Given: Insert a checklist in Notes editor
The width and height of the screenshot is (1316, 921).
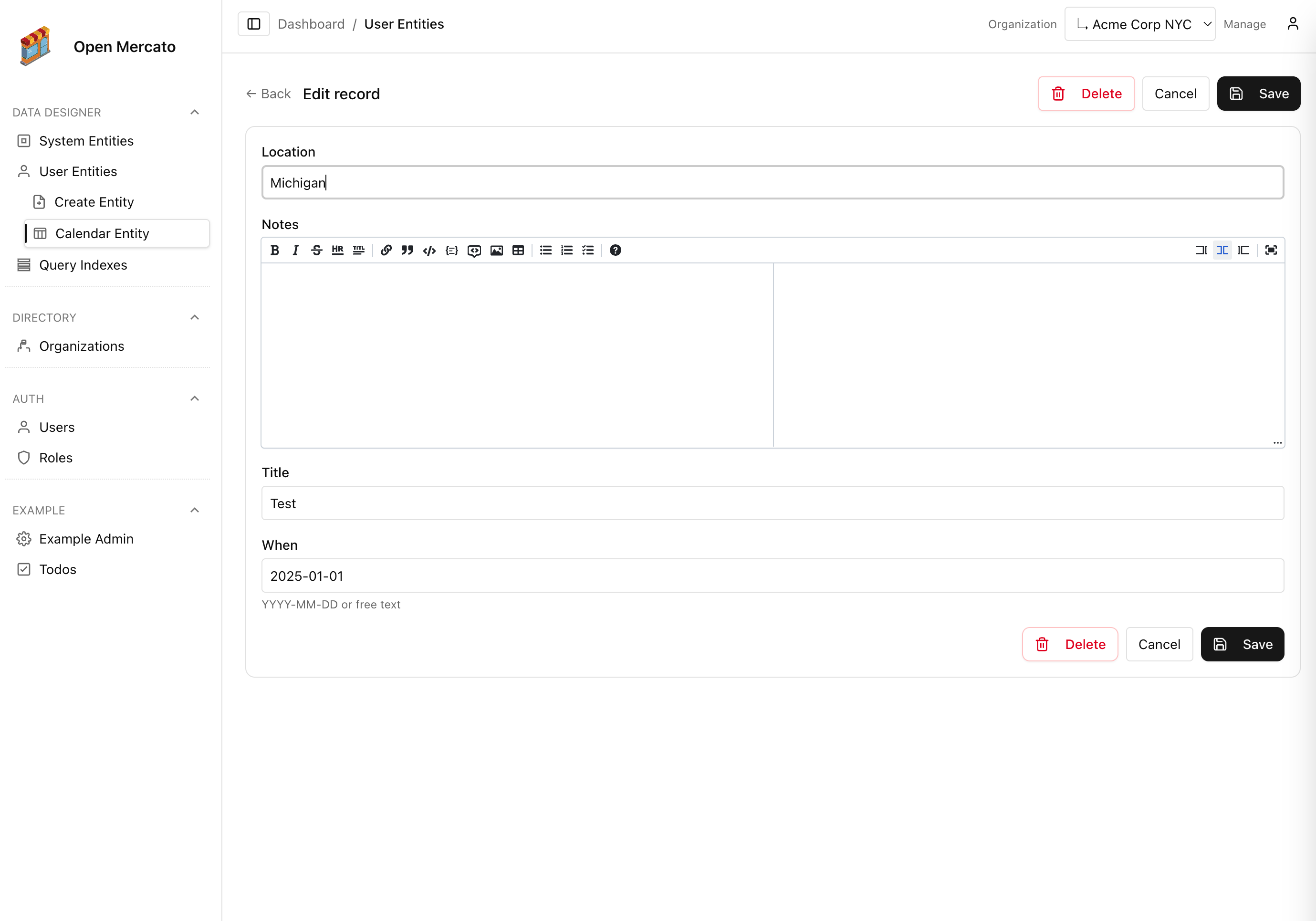Looking at the screenshot, I should (x=587, y=250).
